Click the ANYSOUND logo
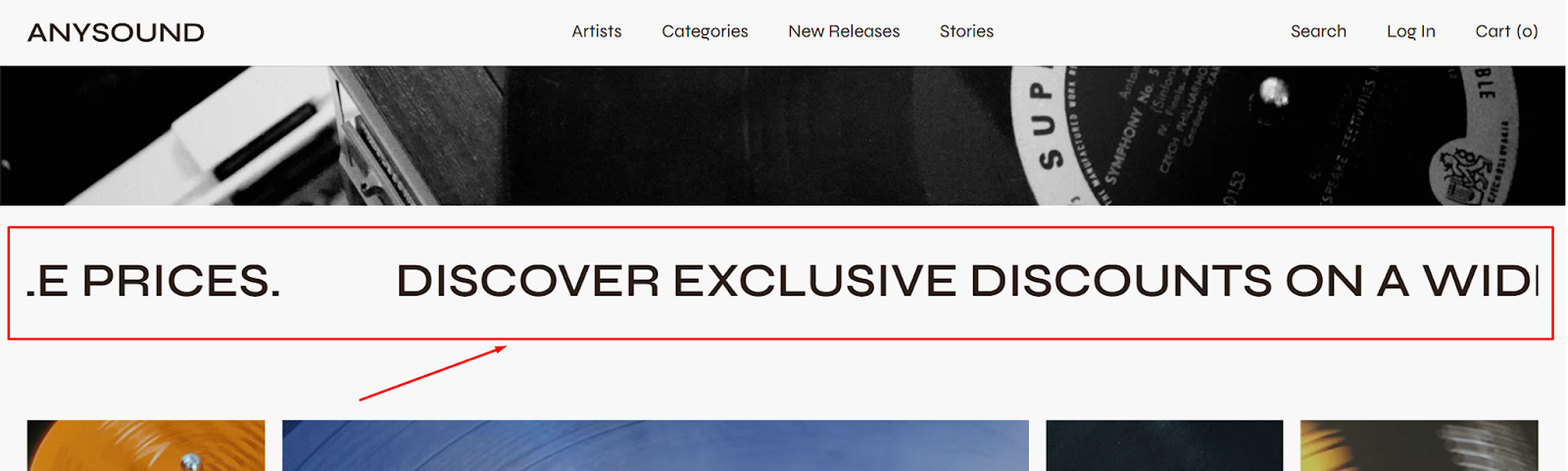1568x471 pixels. [x=116, y=32]
